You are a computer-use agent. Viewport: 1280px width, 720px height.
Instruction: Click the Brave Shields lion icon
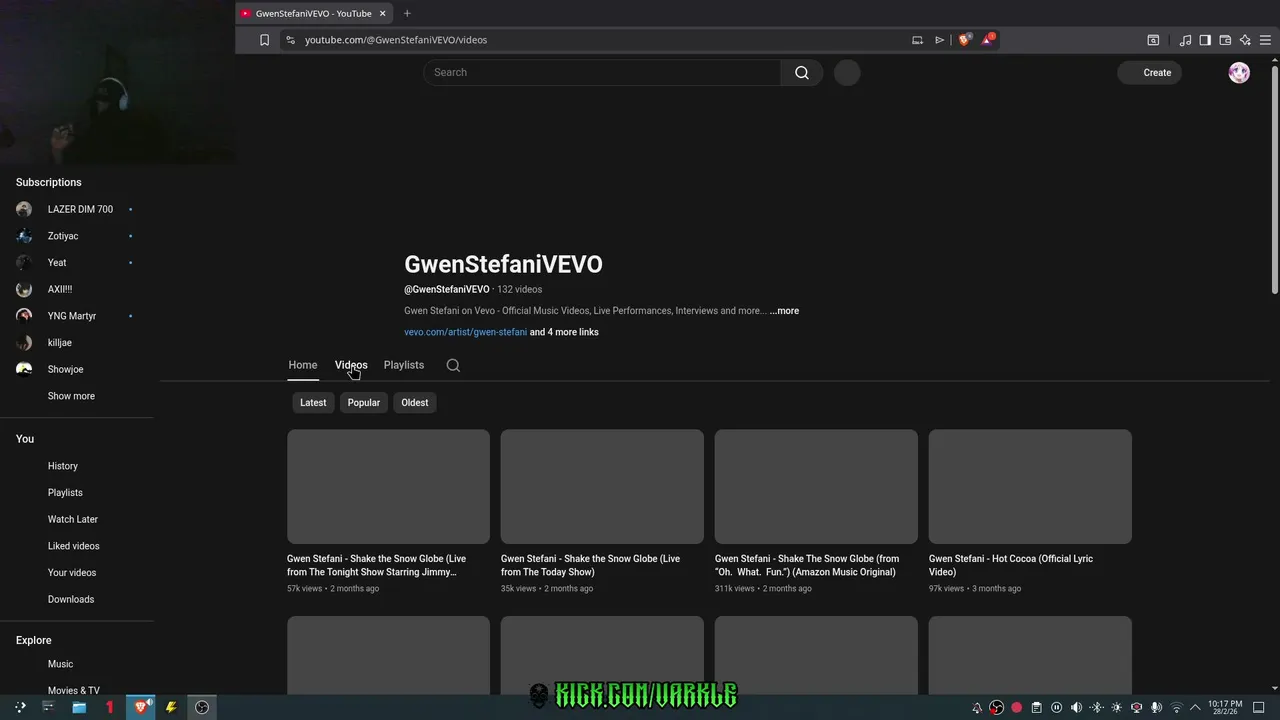pos(964,40)
